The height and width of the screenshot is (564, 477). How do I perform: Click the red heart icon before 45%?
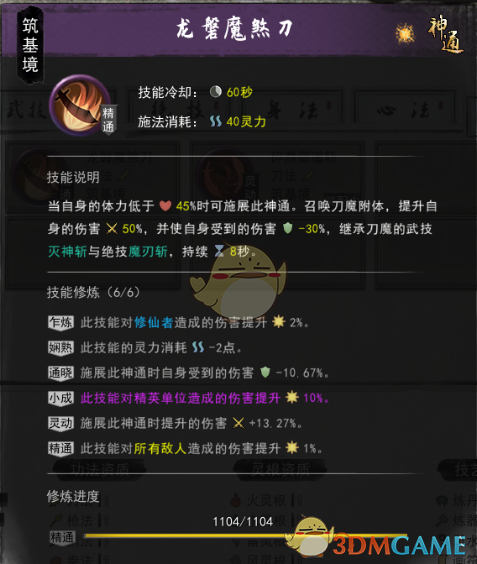165,206
